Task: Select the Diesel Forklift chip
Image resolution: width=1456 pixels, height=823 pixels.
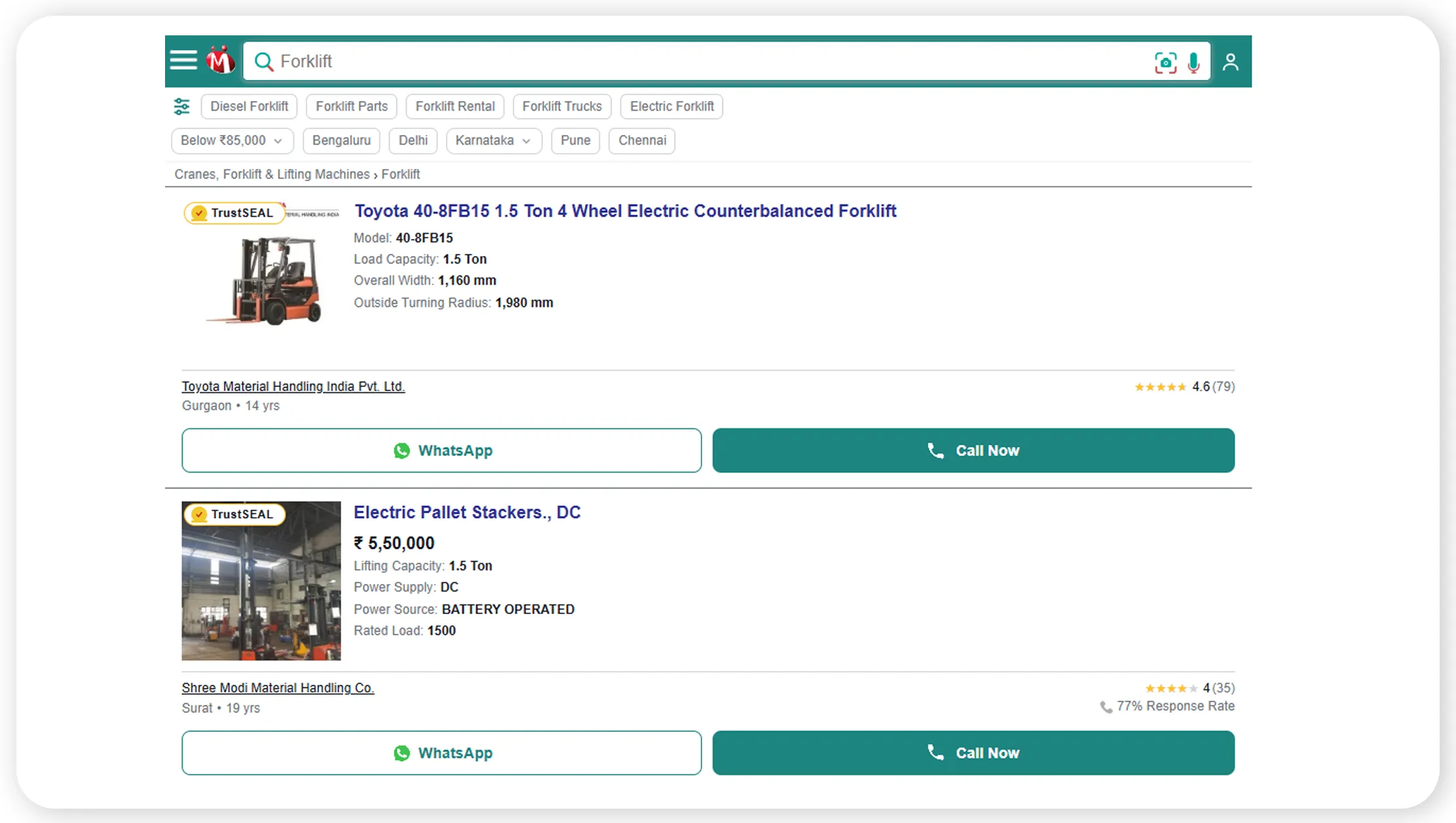Action: [249, 106]
